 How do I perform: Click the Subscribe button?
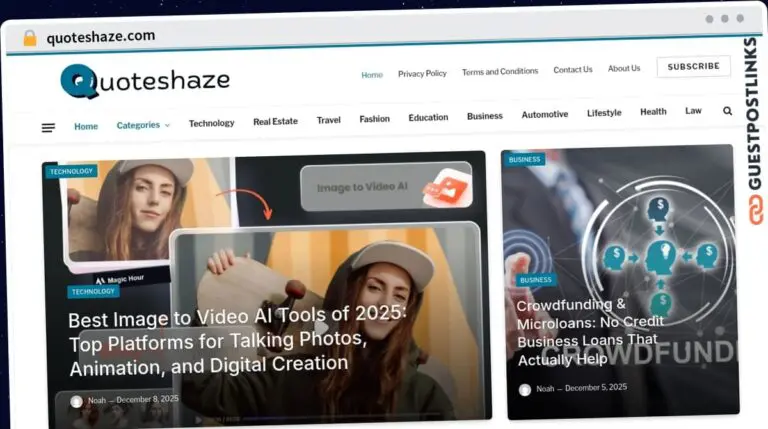click(694, 66)
